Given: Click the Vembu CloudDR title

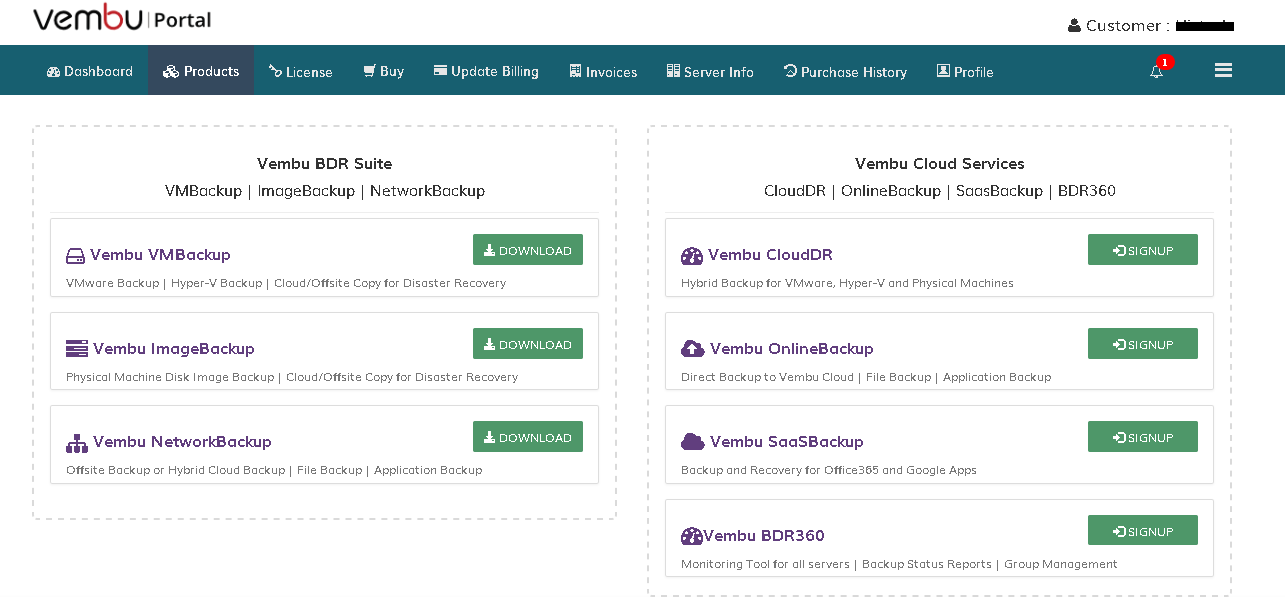Looking at the screenshot, I should click(x=770, y=255).
